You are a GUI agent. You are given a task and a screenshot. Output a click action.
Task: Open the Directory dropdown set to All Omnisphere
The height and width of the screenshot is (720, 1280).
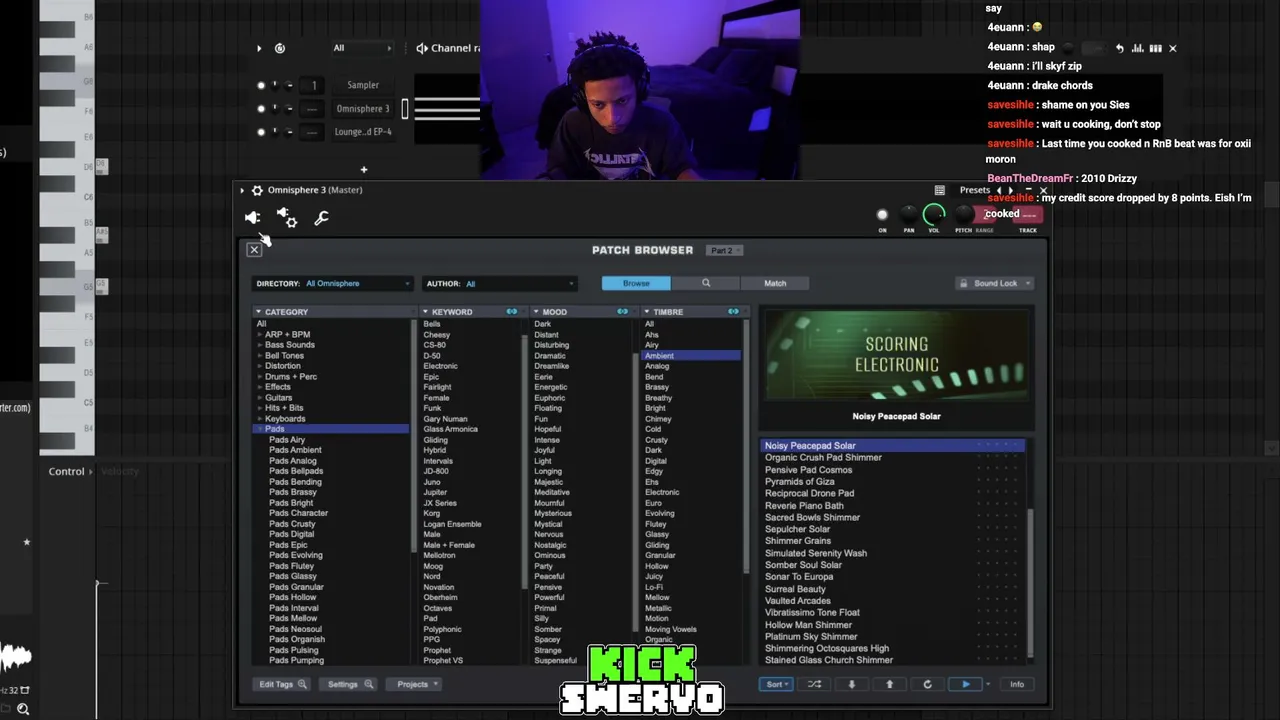point(333,284)
